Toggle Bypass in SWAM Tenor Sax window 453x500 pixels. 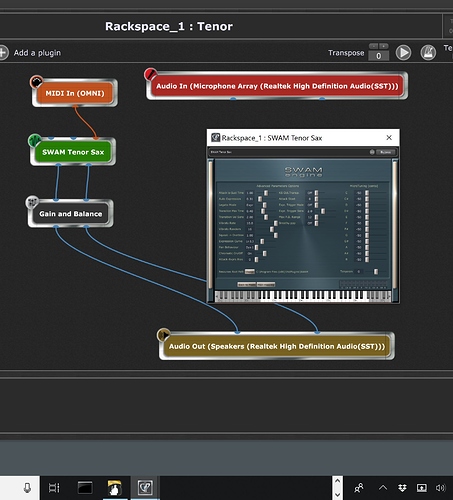coord(386,152)
